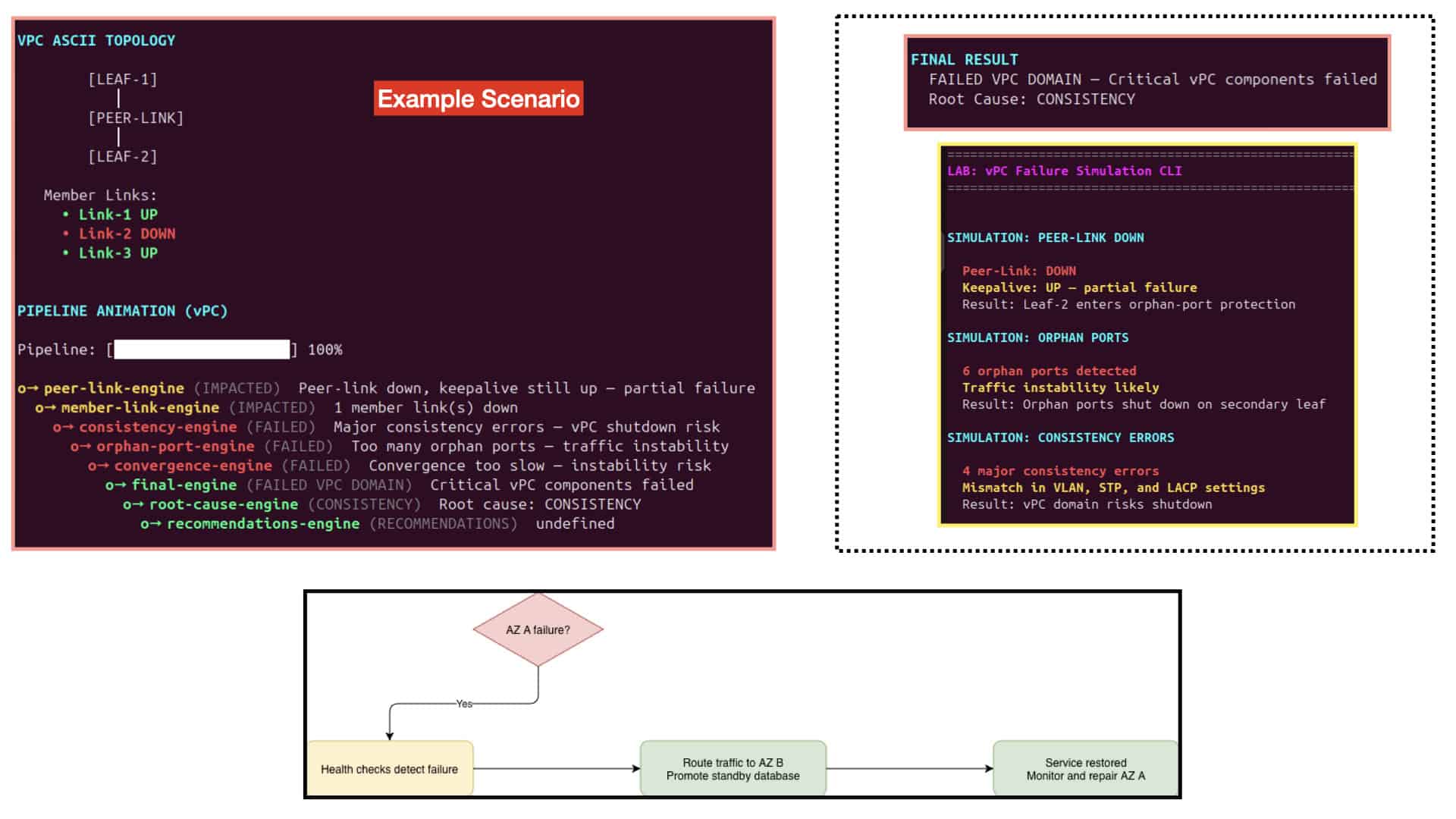Click the red Example Scenario label

(479, 99)
